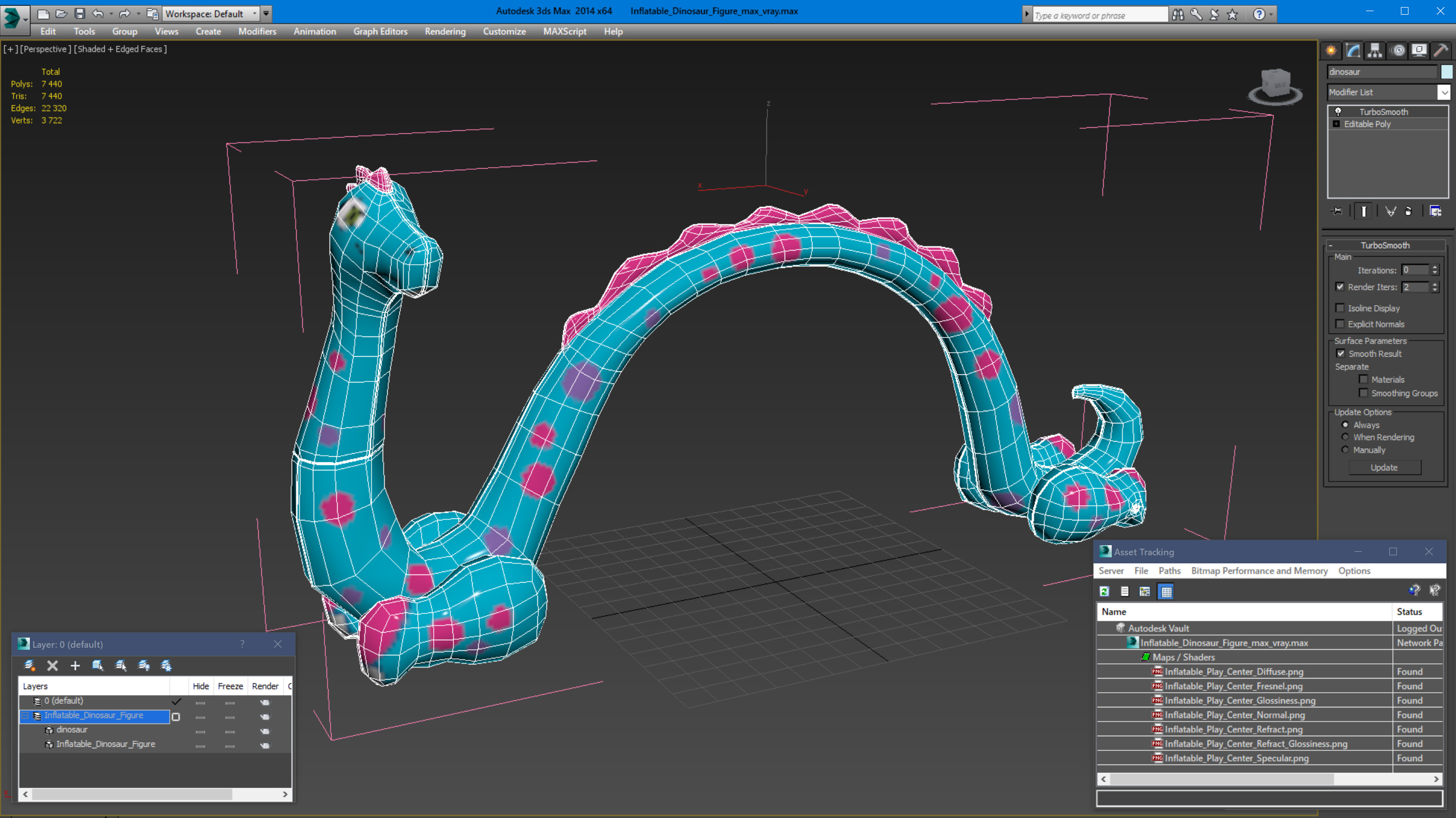Click Delete layer X icon in Layer dialog
Screen dimensions: 1456x818
[x=53, y=665]
